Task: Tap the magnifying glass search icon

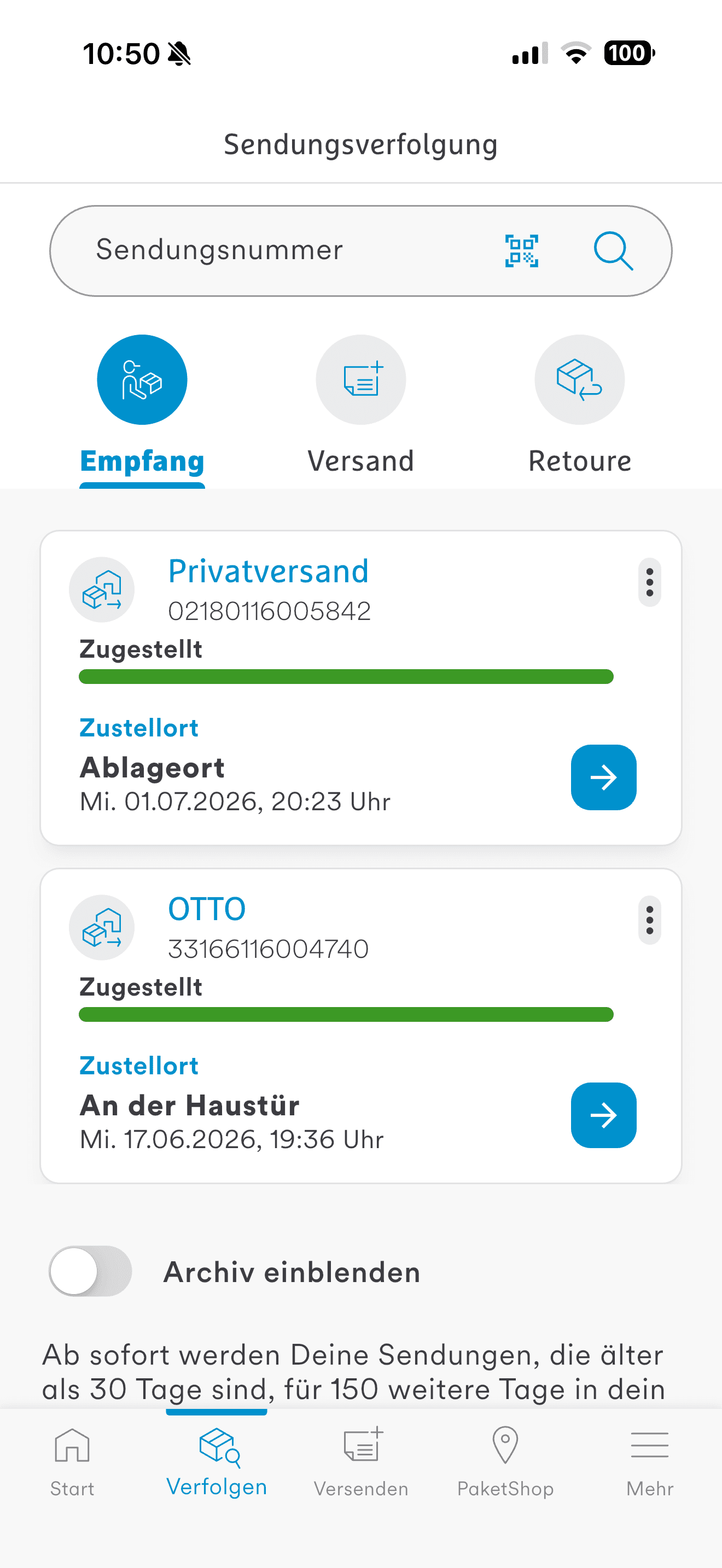Action: (613, 251)
